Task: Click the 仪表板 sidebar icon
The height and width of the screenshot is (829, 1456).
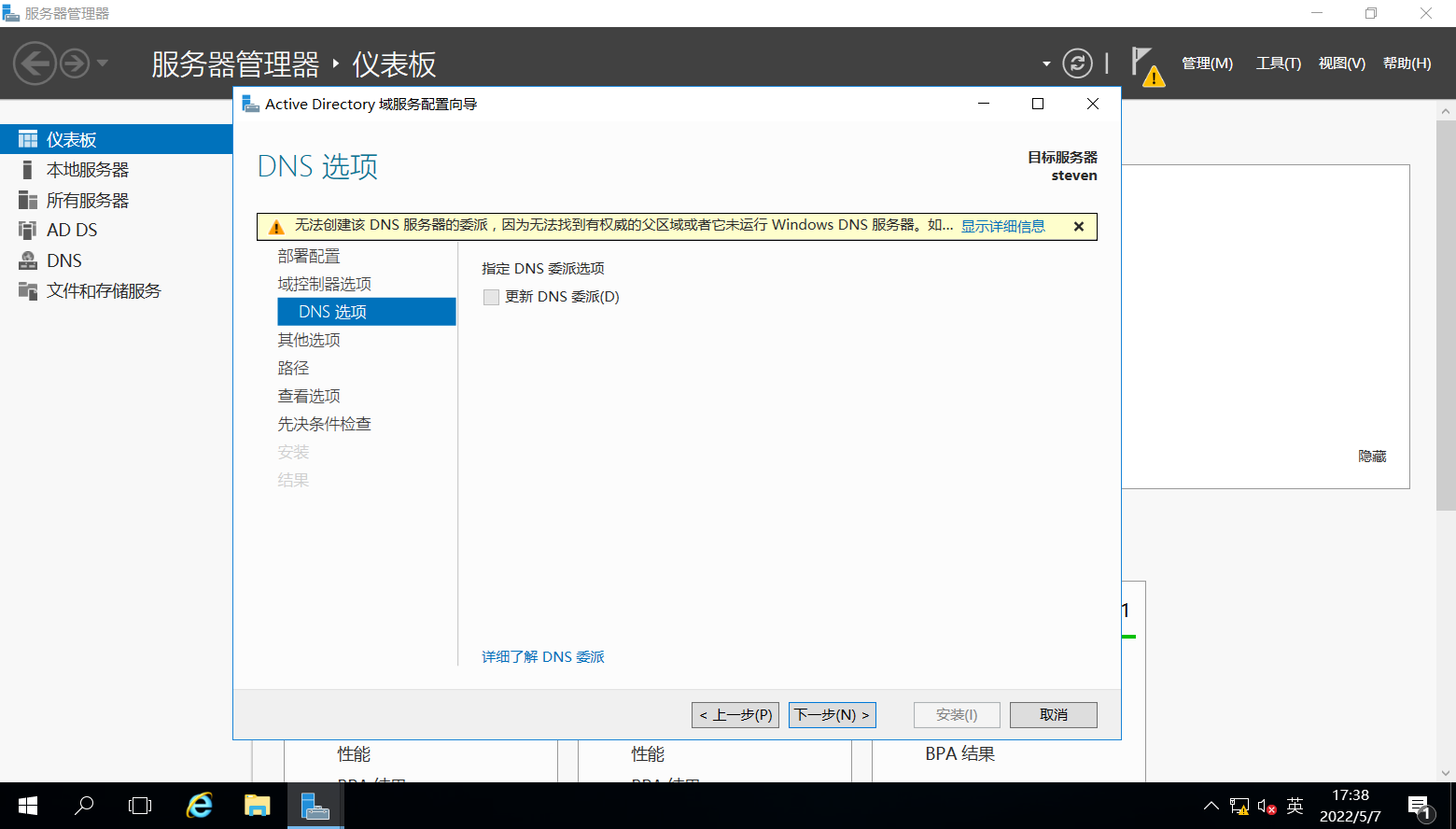Action: pos(28,139)
